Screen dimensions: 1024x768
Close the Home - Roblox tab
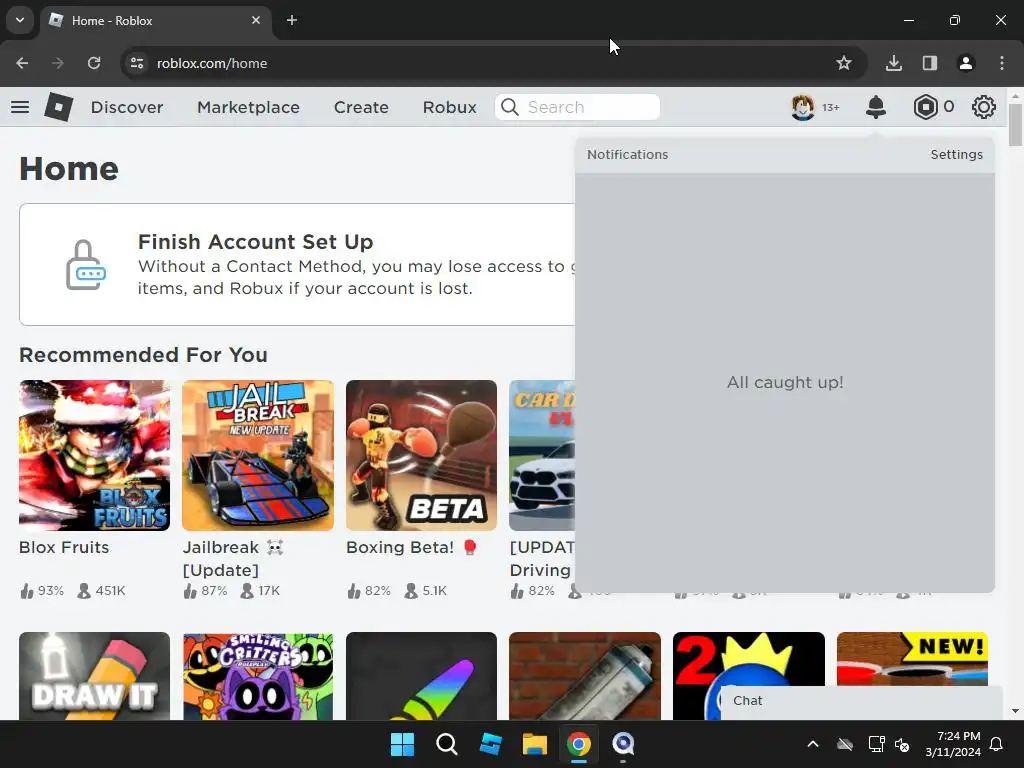256,20
